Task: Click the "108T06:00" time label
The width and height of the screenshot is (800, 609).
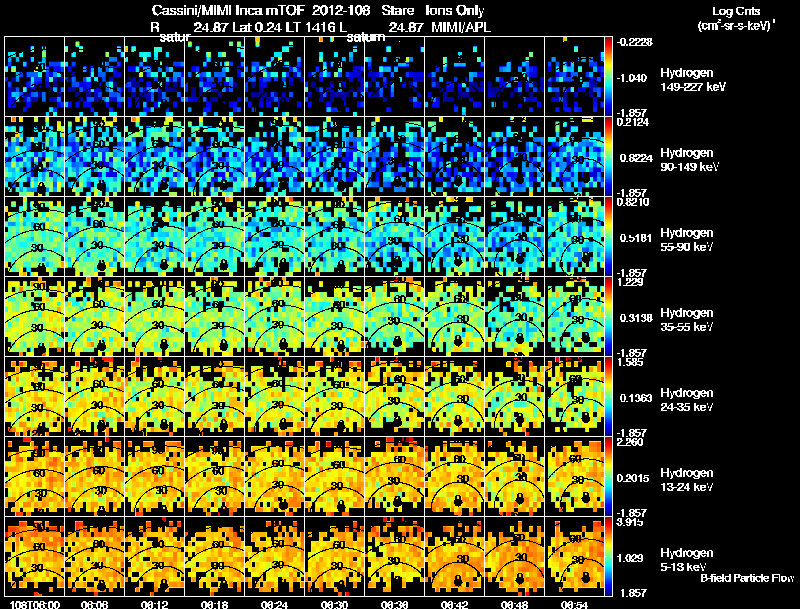Action: coord(35,604)
